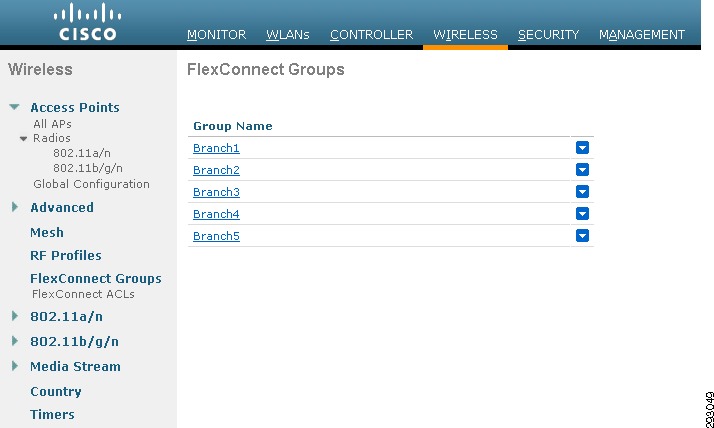Select FlexConnect ACLs in sidebar

coord(83,294)
